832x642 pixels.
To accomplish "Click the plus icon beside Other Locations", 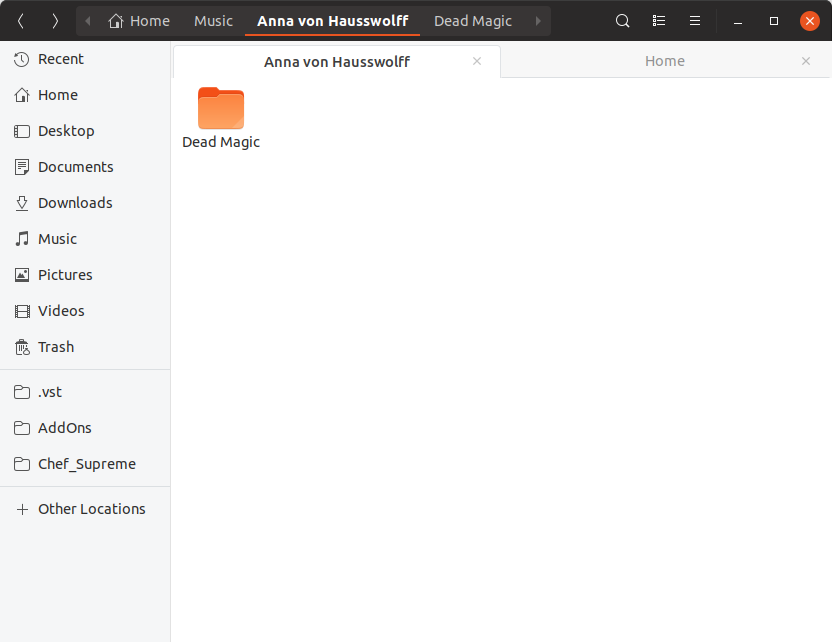I will 22,510.
